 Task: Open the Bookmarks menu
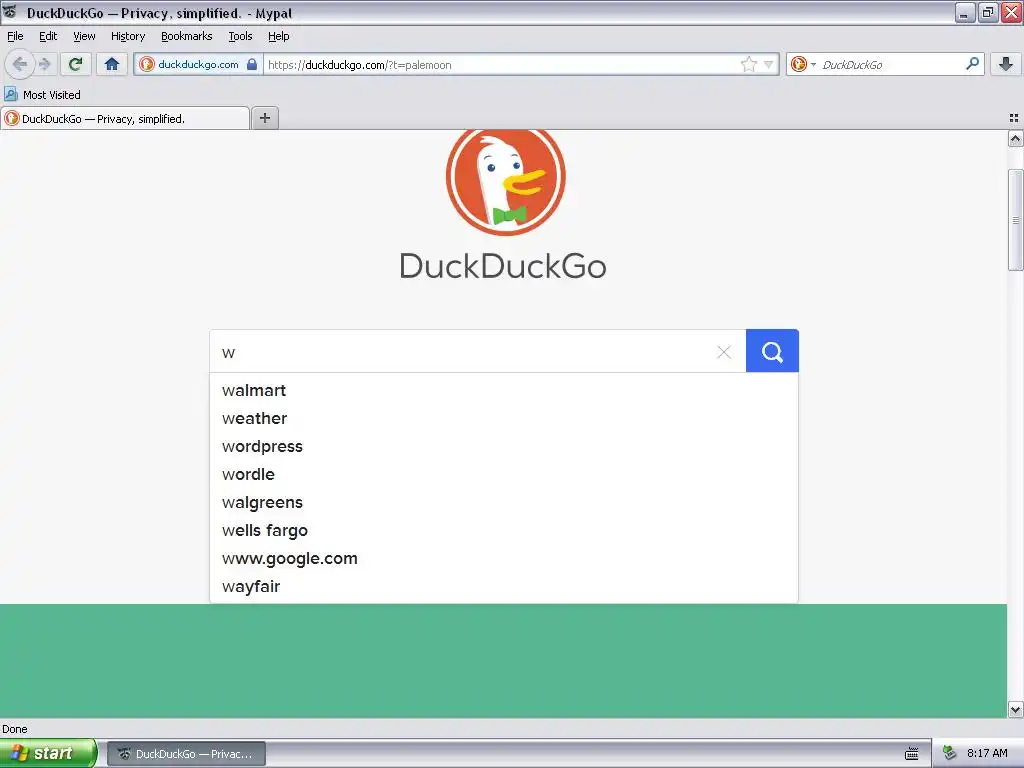click(187, 36)
